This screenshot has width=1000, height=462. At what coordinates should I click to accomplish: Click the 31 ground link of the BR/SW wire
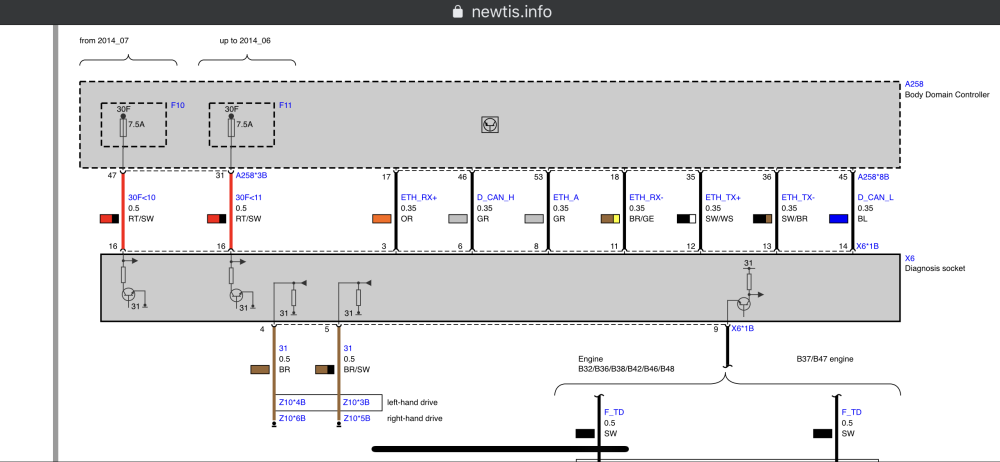point(348,348)
